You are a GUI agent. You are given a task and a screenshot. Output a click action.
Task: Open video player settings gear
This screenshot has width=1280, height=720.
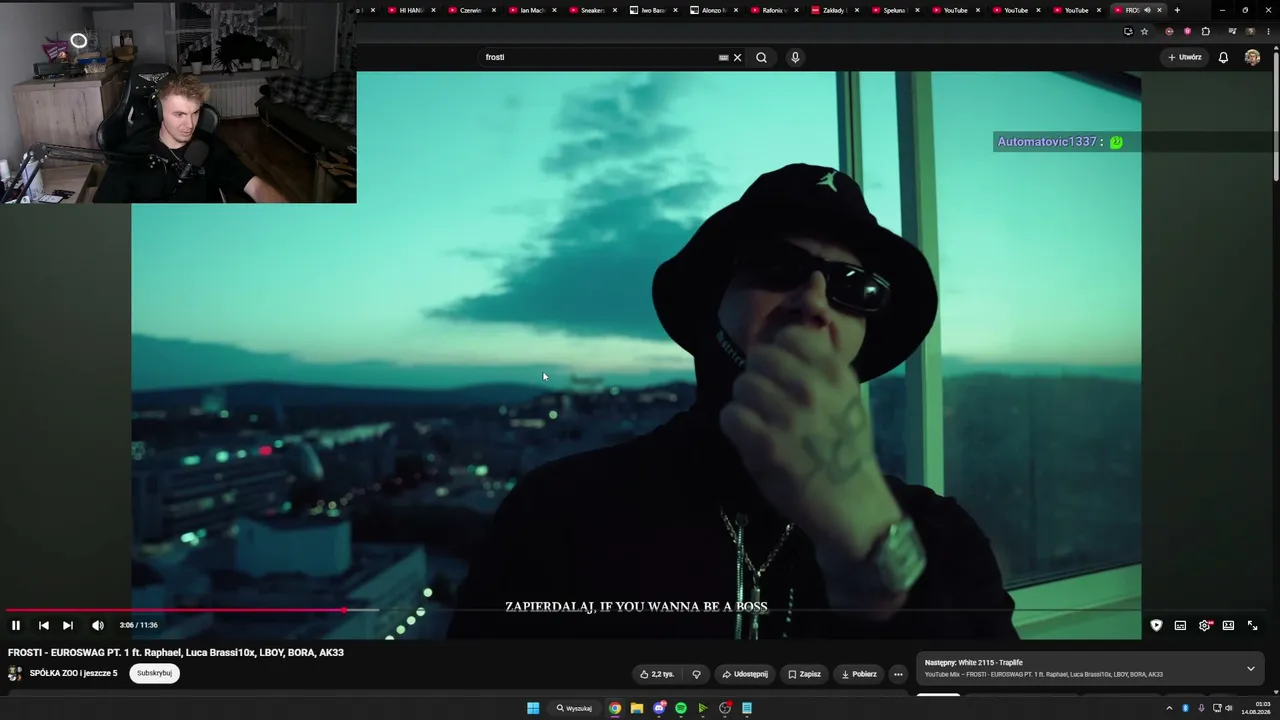pyautogui.click(x=1205, y=625)
